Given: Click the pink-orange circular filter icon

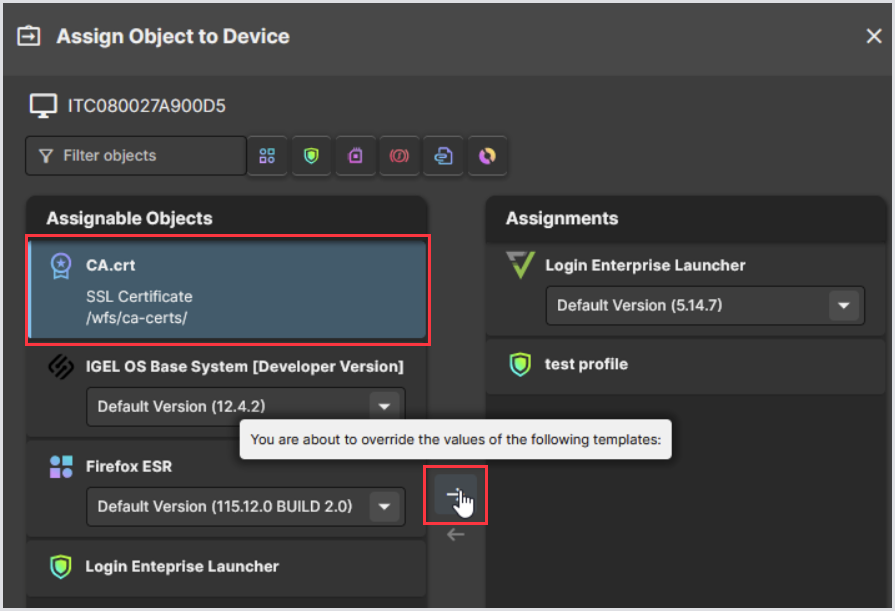Looking at the screenshot, I should coord(487,156).
